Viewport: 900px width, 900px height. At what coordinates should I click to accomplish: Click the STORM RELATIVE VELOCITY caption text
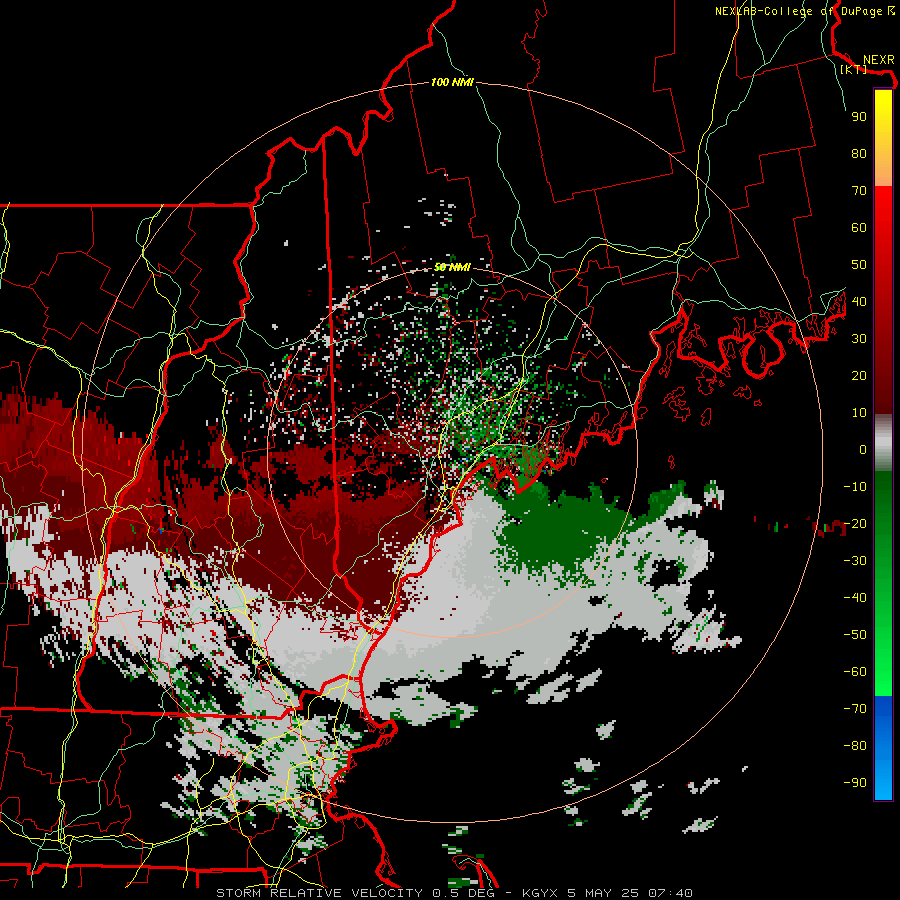[x=320, y=893]
